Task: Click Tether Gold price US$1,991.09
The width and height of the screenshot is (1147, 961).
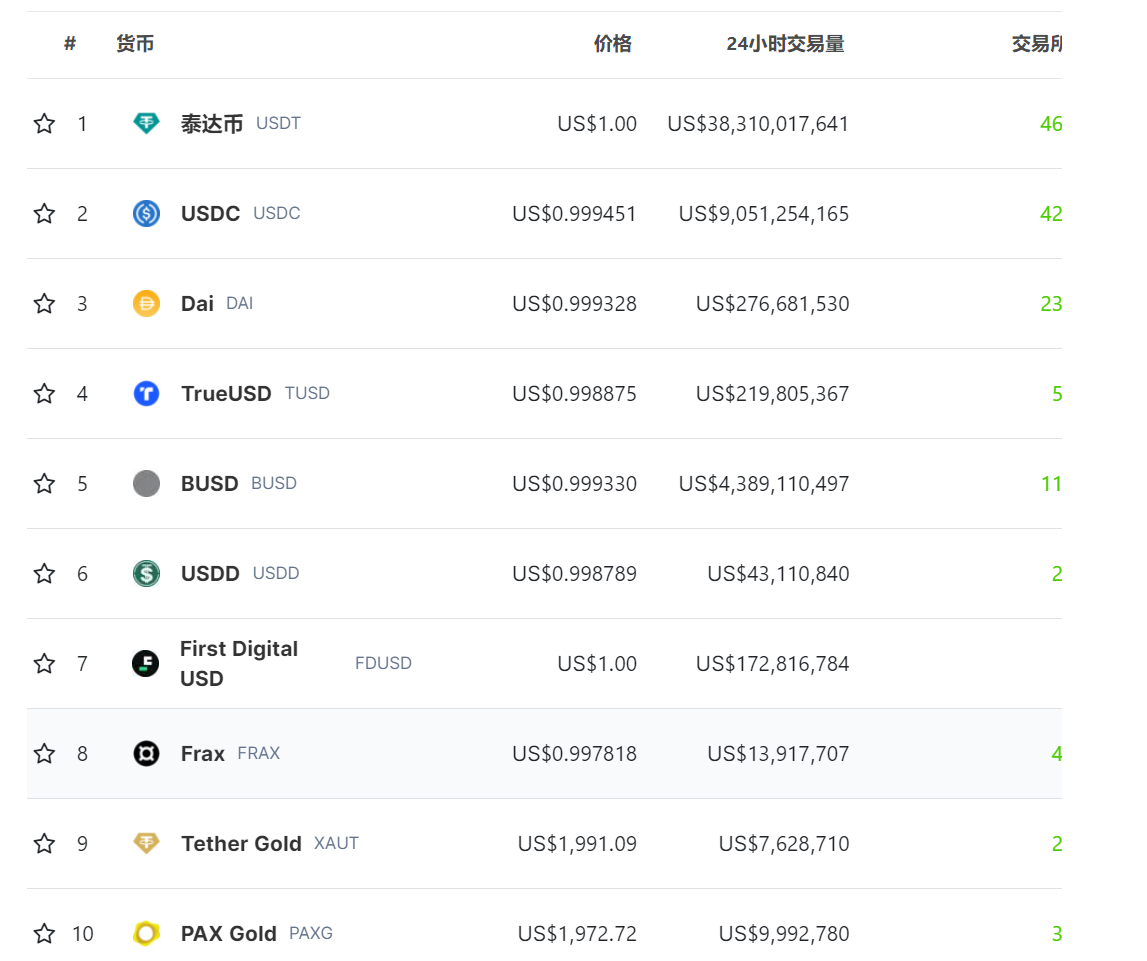Action: click(x=577, y=843)
